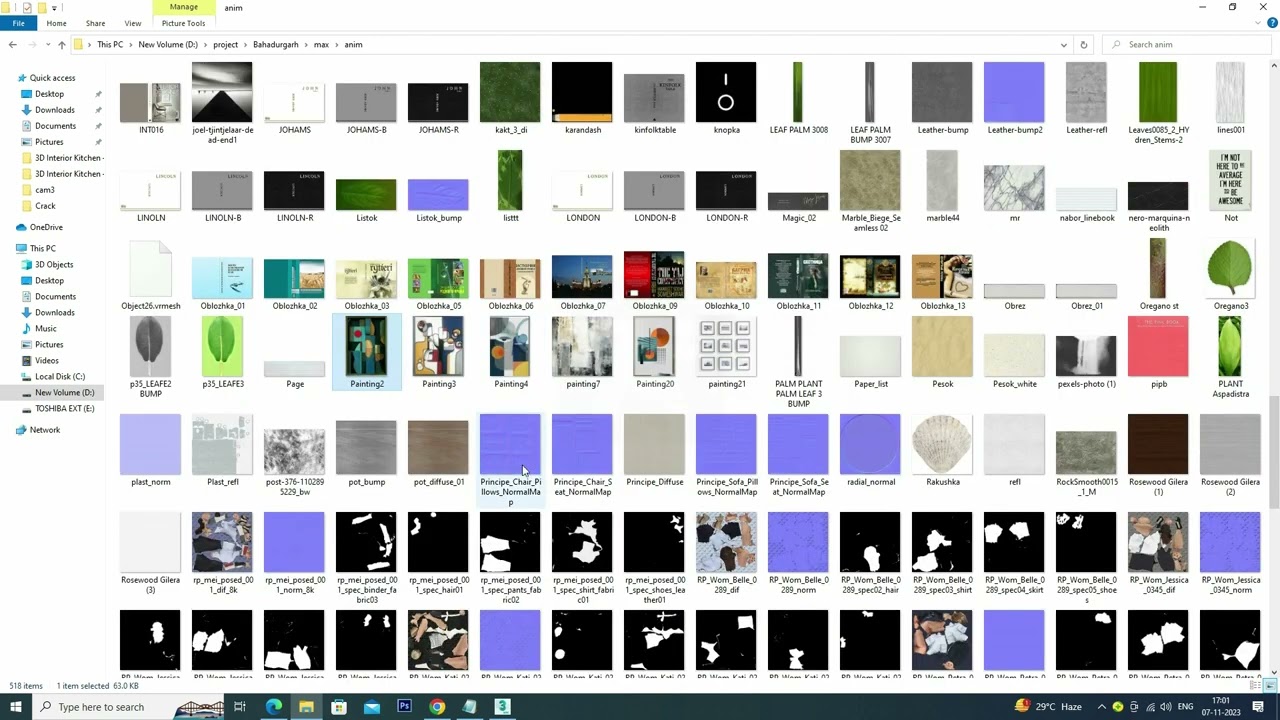Click max in the address path
Image resolution: width=1280 pixels, height=720 pixels.
(x=321, y=45)
